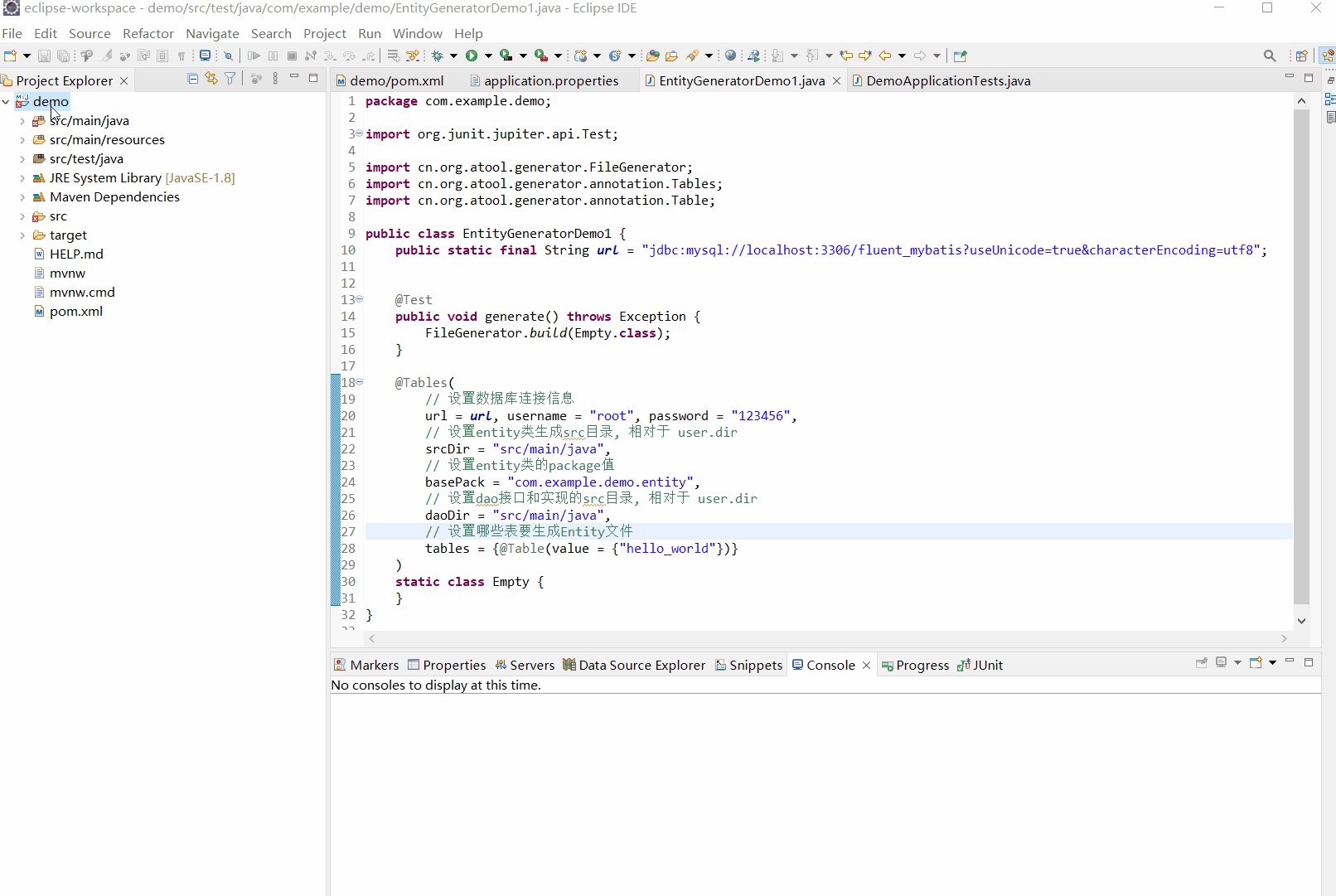Collapse the imports fold marker on line 3
Viewport: 1336px width, 896px height.
click(360, 133)
